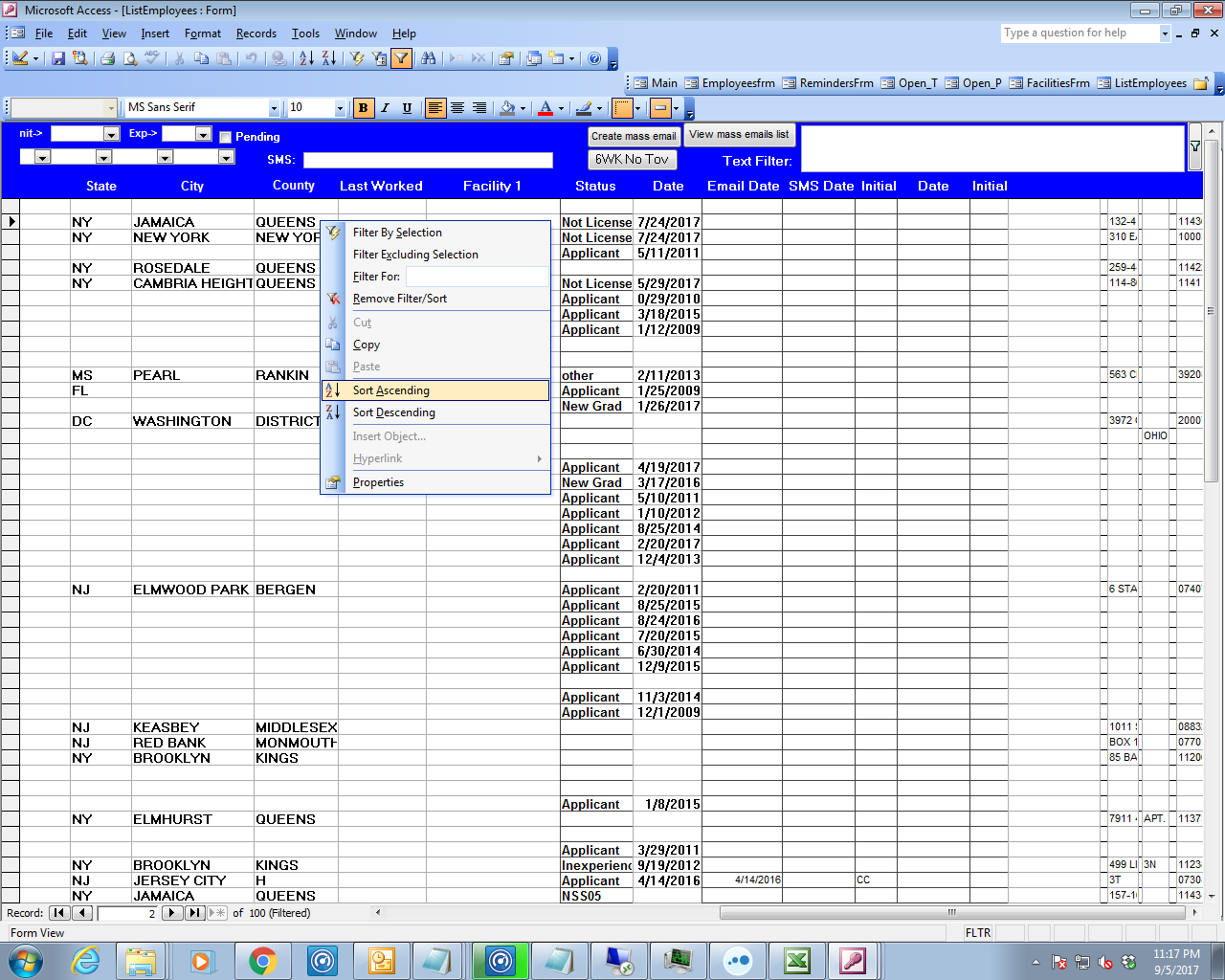Open the Find binoculars icon
Image resolution: width=1225 pixels, height=980 pixels.
coord(429,58)
